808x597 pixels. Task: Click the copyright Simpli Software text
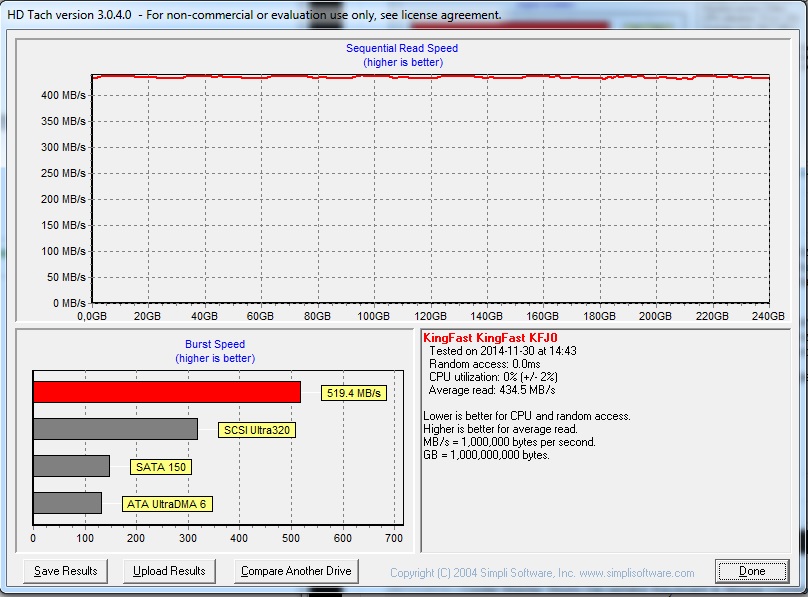(542, 573)
